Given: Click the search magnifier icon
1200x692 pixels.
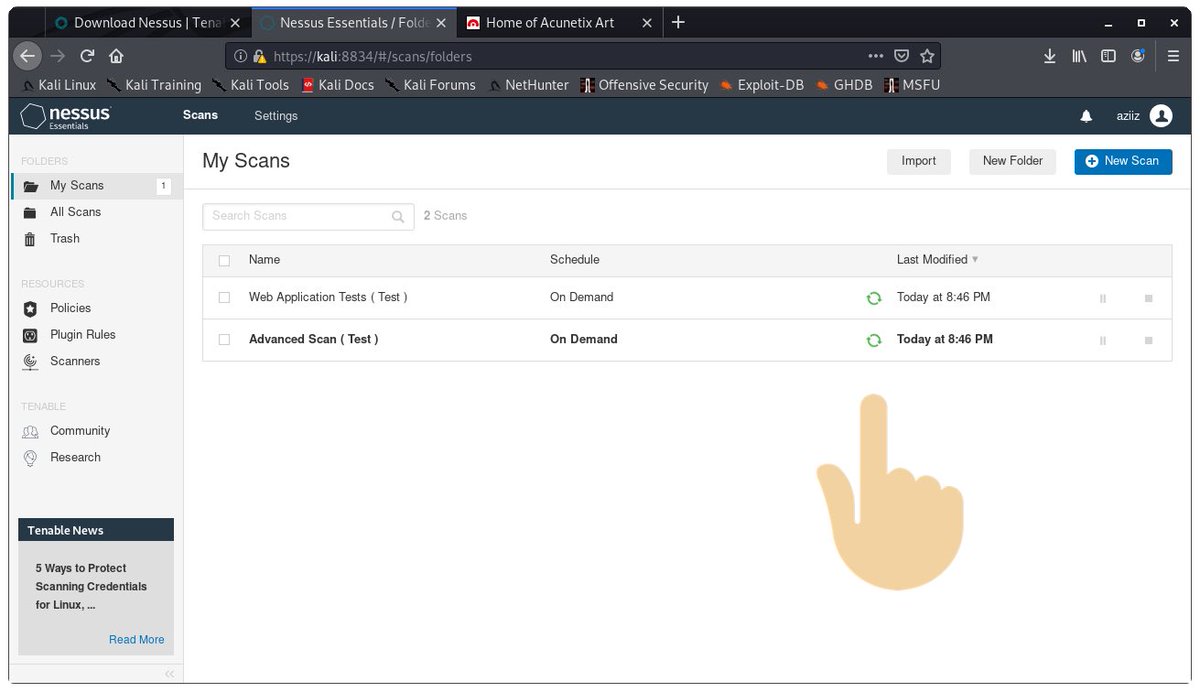Looking at the screenshot, I should click(x=398, y=216).
